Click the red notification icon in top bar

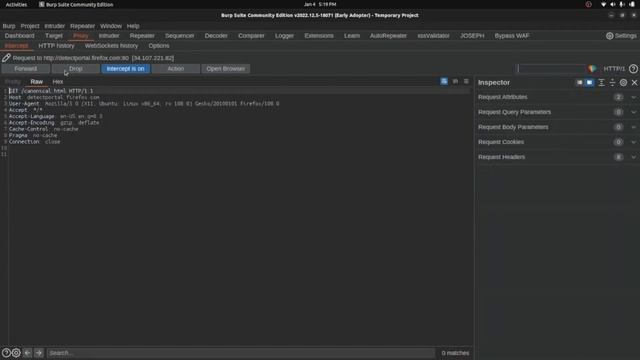coord(589,4)
